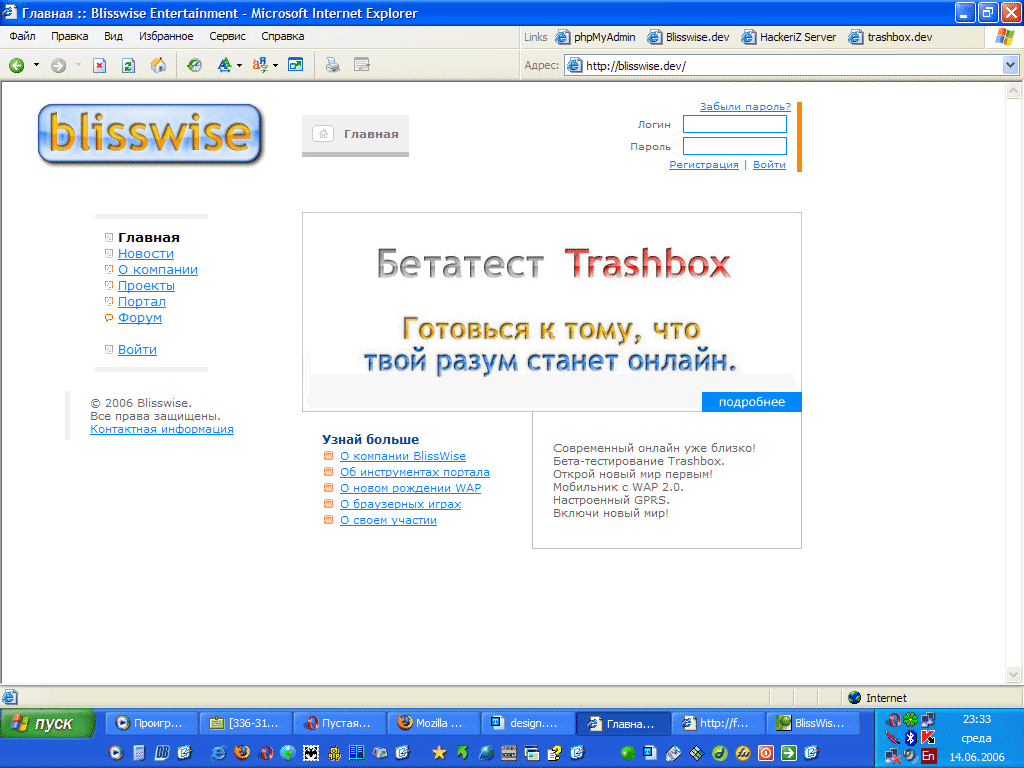Click the vertical scrollbar up arrow

tap(1013, 91)
